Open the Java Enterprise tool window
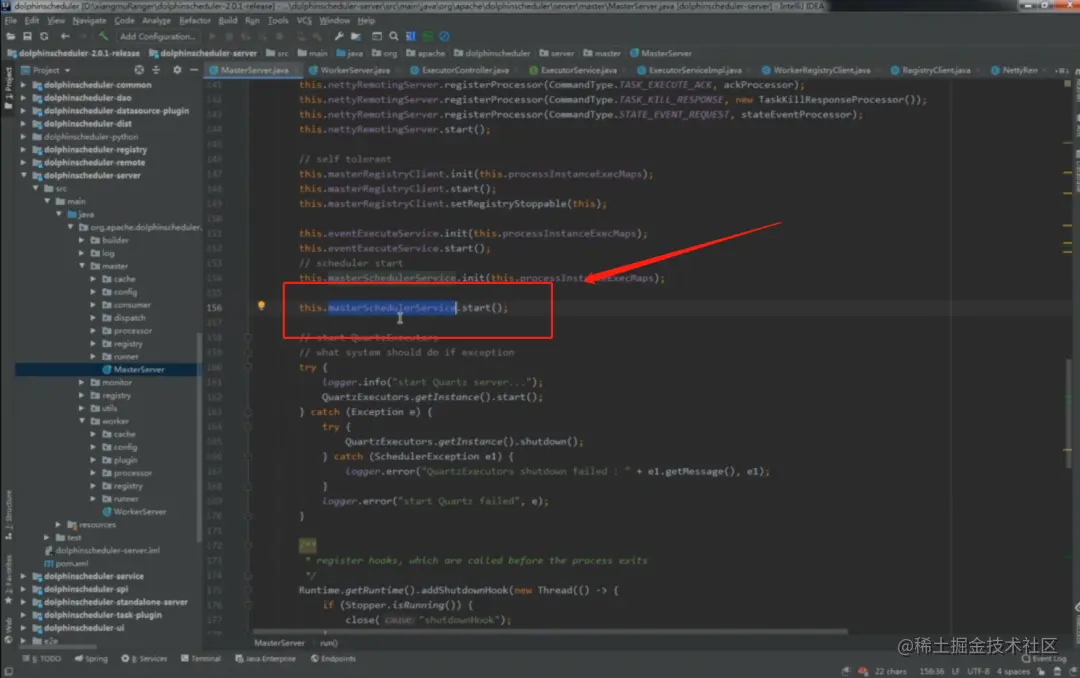 pyautogui.click(x=265, y=659)
